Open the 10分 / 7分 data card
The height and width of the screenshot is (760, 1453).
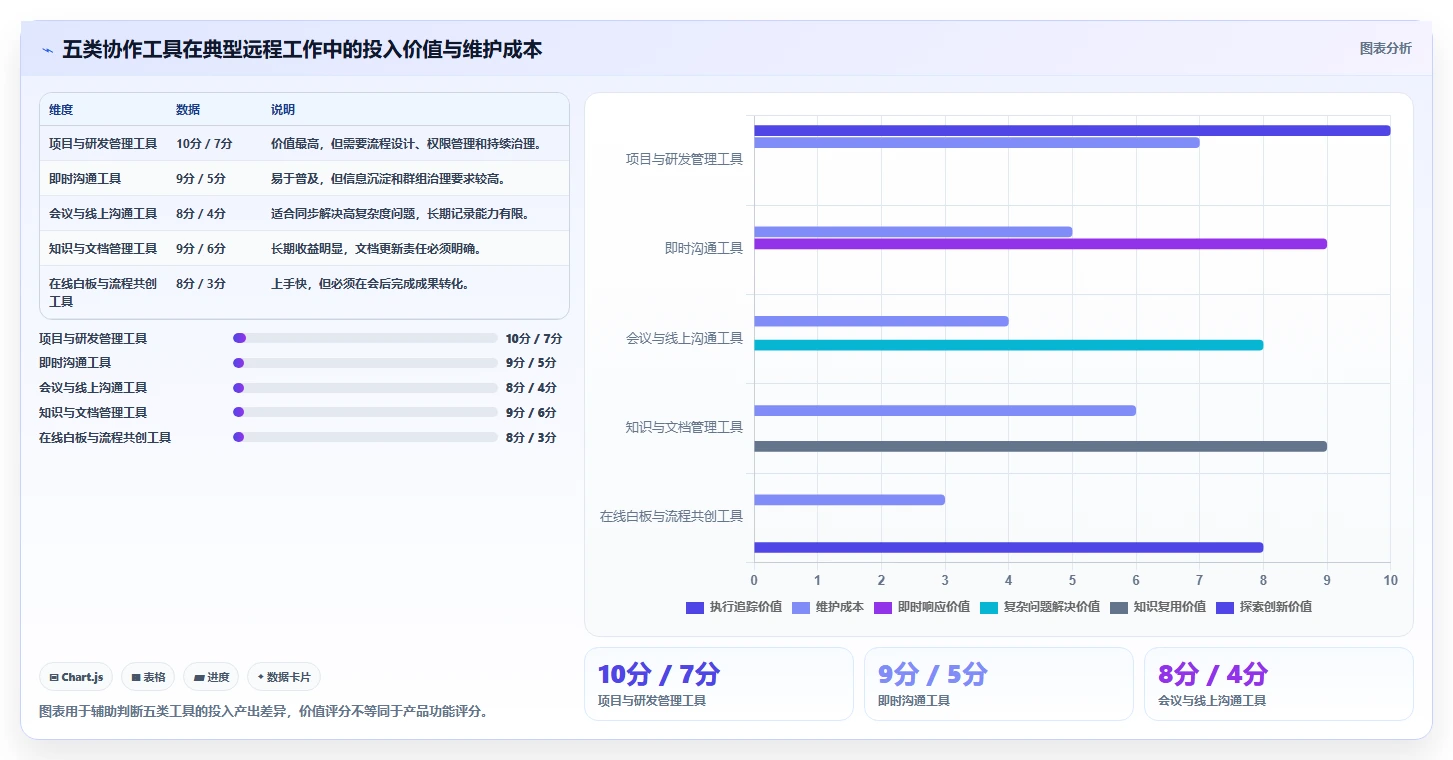pyautogui.click(x=718, y=684)
